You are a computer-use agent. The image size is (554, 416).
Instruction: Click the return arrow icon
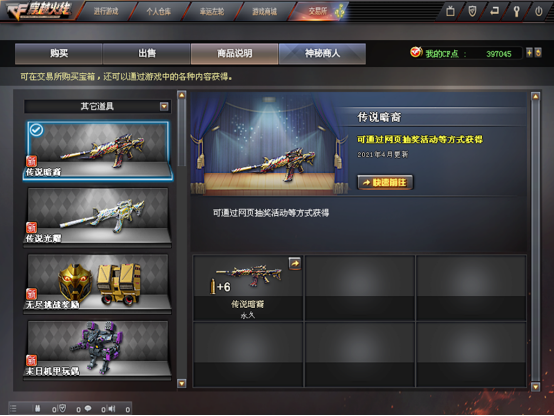point(494,11)
